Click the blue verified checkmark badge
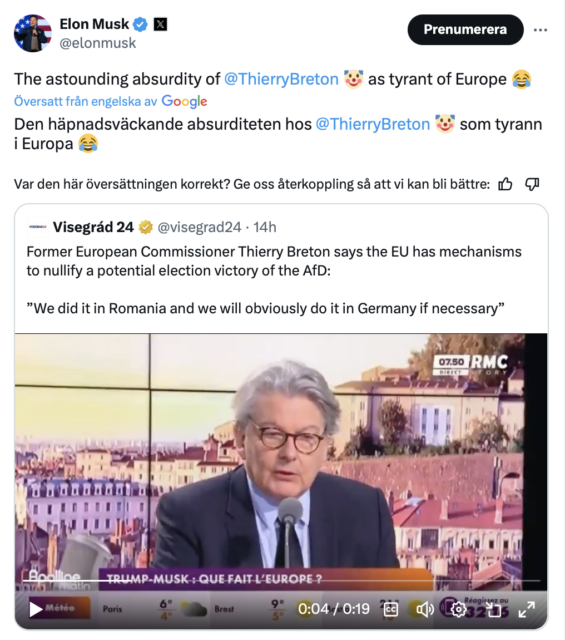 (x=141, y=24)
